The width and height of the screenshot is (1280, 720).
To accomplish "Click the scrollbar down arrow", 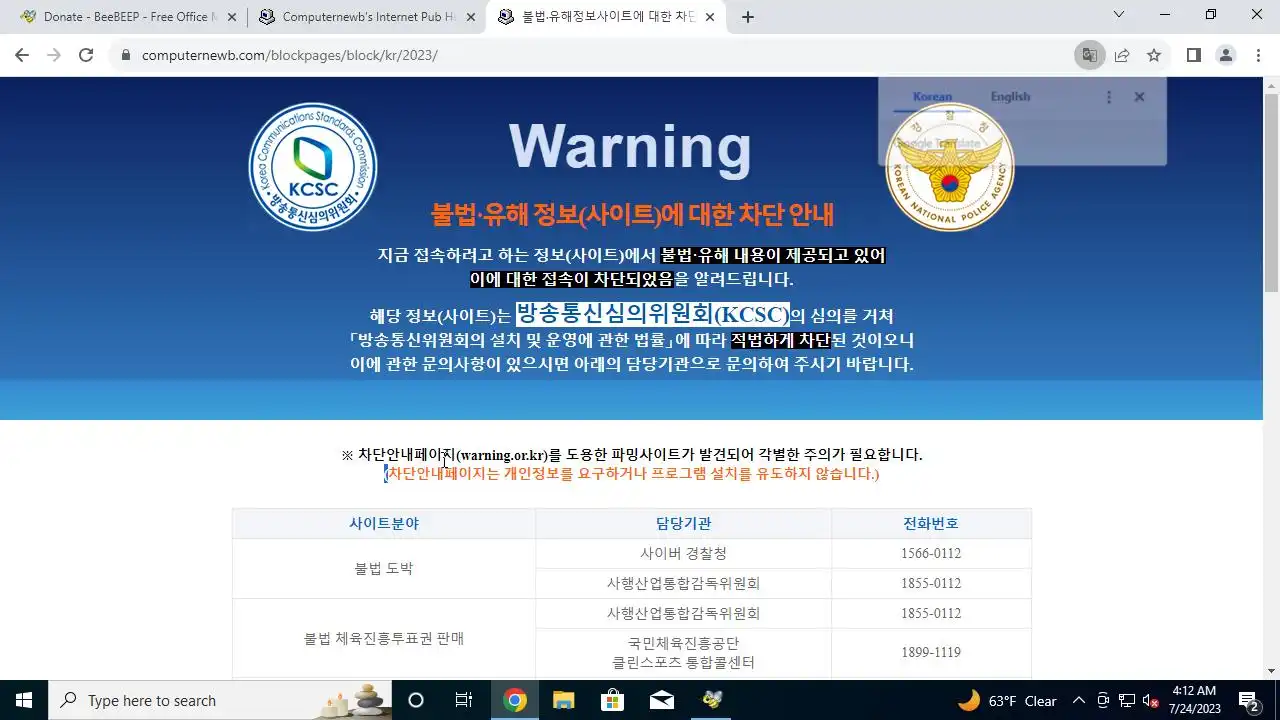I will (x=1271, y=671).
